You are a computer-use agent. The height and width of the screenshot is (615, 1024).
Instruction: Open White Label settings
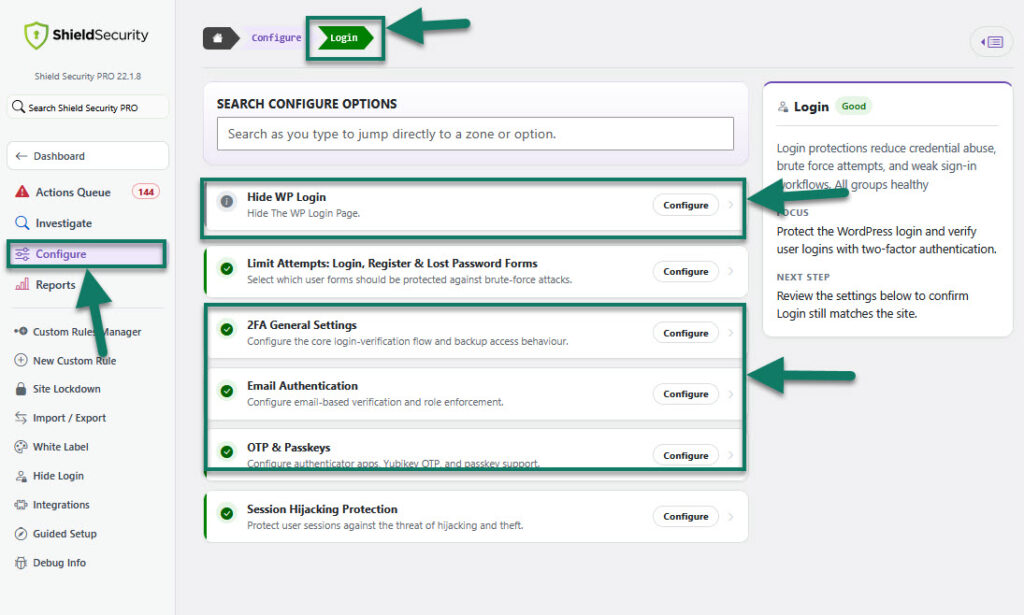61,447
